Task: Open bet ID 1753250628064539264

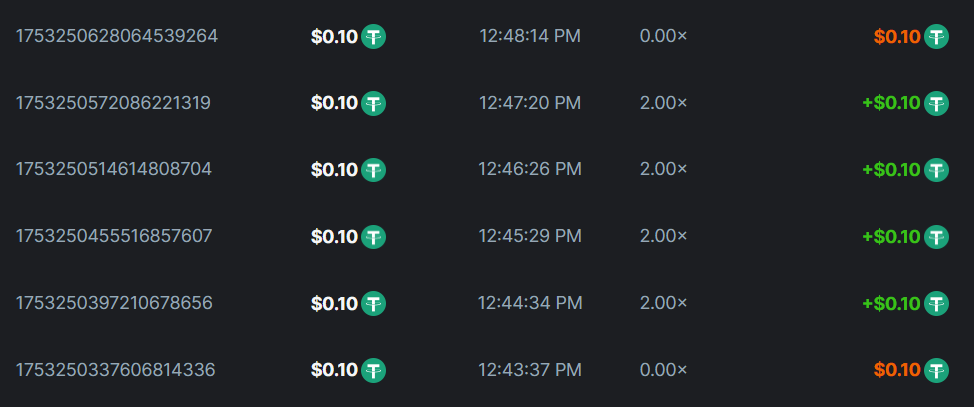Action: click(117, 37)
